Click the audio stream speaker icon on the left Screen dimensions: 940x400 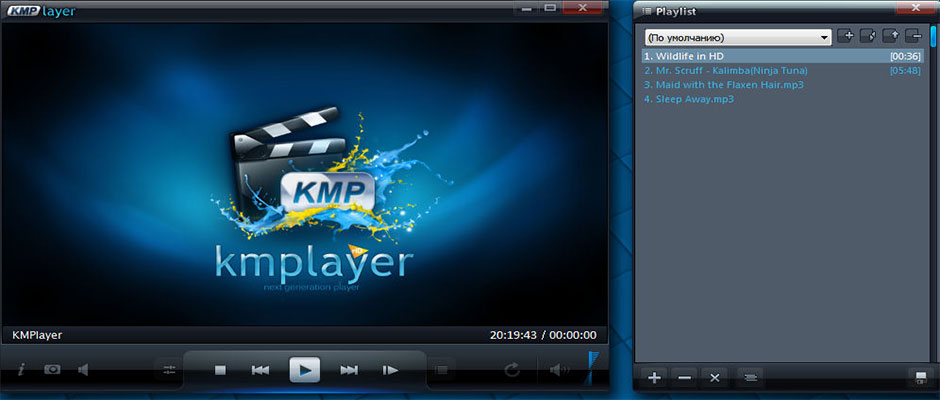83,369
